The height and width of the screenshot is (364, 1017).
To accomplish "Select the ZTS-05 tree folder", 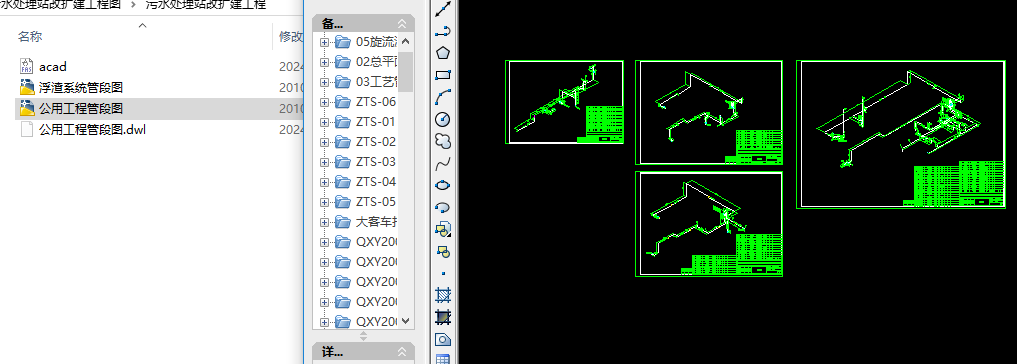I will click(x=365, y=202).
